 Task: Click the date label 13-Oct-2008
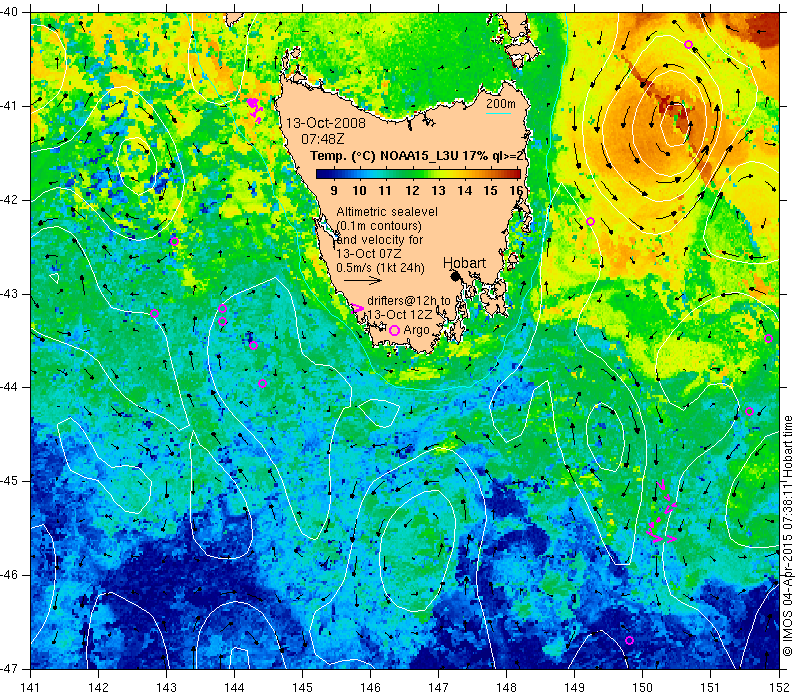click(326, 123)
